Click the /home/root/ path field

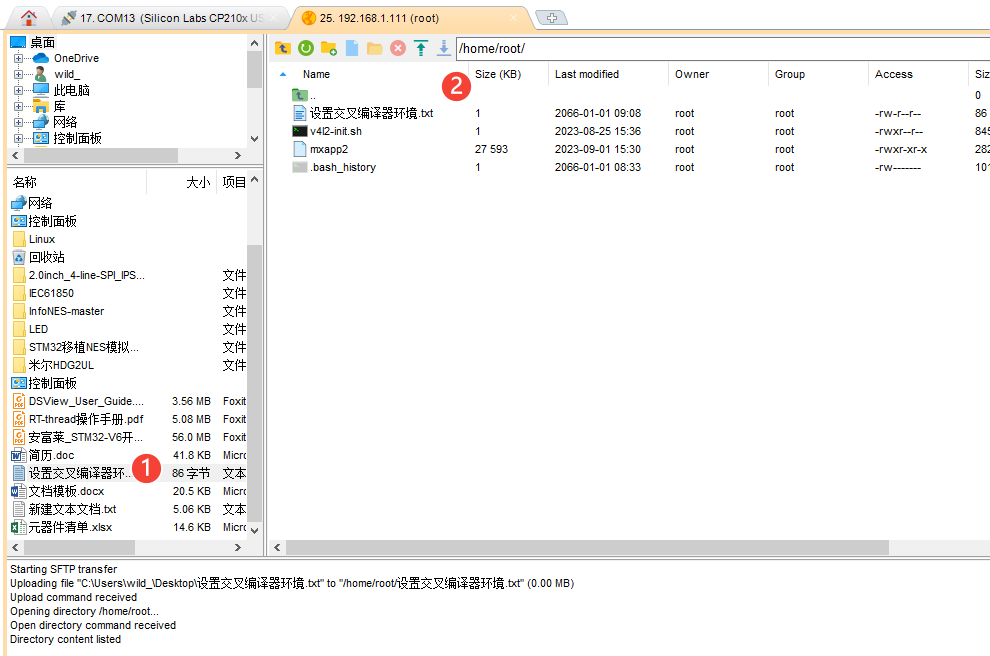tap(722, 49)
